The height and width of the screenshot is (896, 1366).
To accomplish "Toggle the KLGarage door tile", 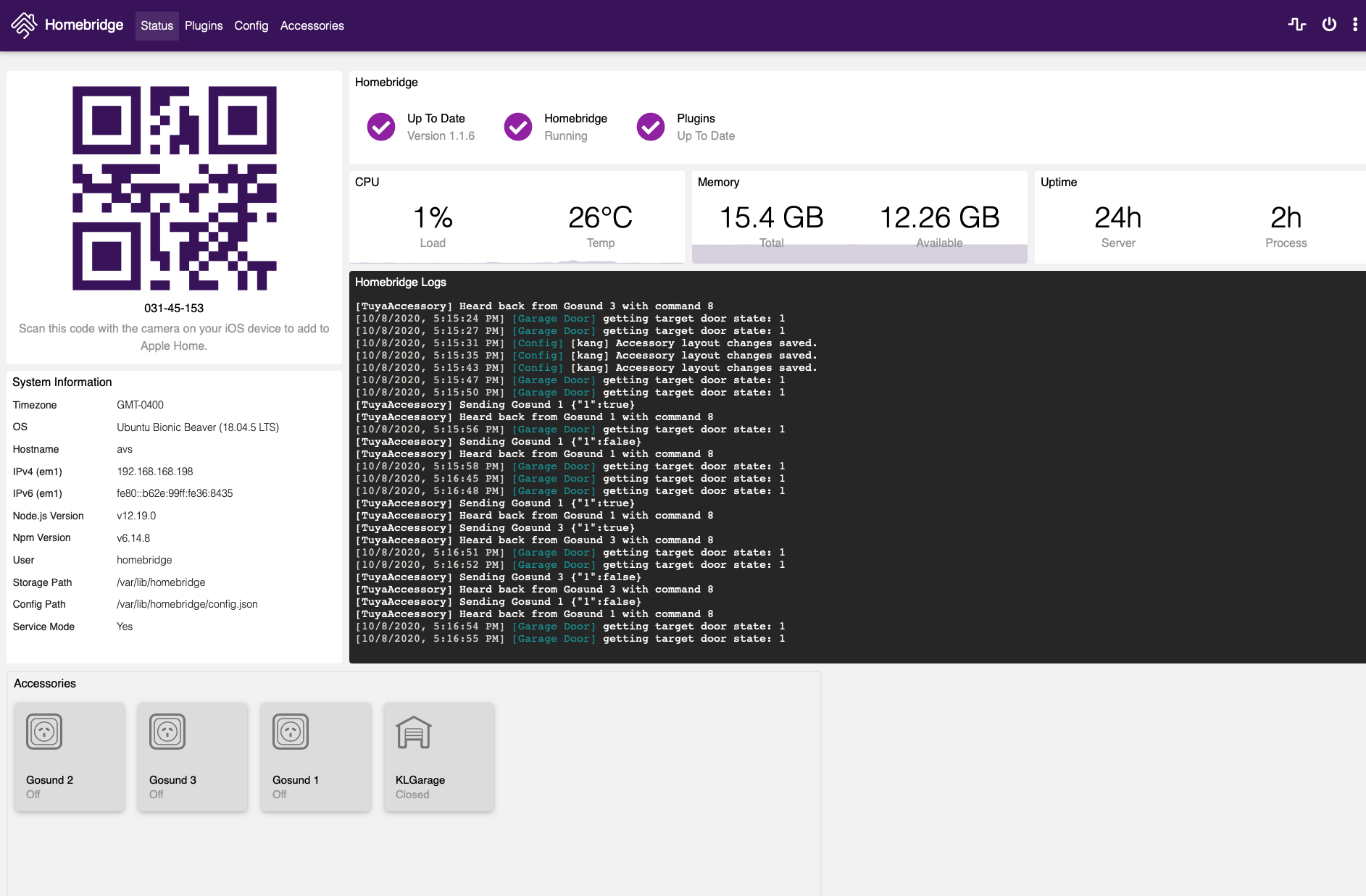I will point(439,757).
